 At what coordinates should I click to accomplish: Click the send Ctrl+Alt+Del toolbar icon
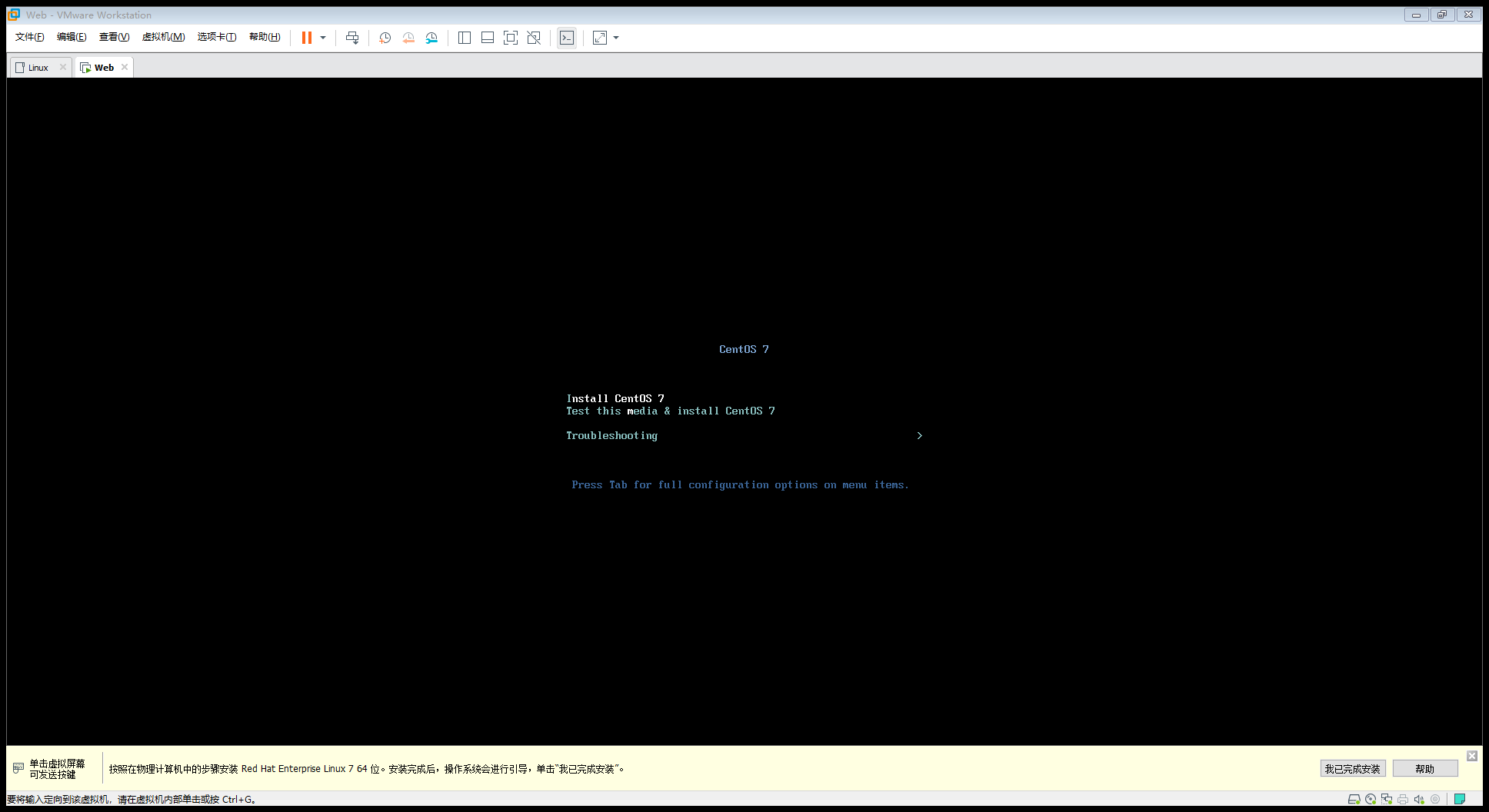(352, 38)
